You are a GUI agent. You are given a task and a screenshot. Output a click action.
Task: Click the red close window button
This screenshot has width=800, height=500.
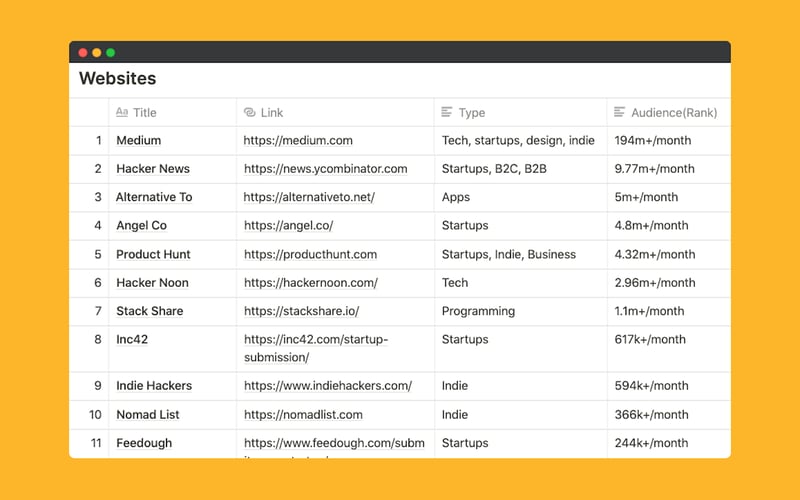click(x=83, y=53)
